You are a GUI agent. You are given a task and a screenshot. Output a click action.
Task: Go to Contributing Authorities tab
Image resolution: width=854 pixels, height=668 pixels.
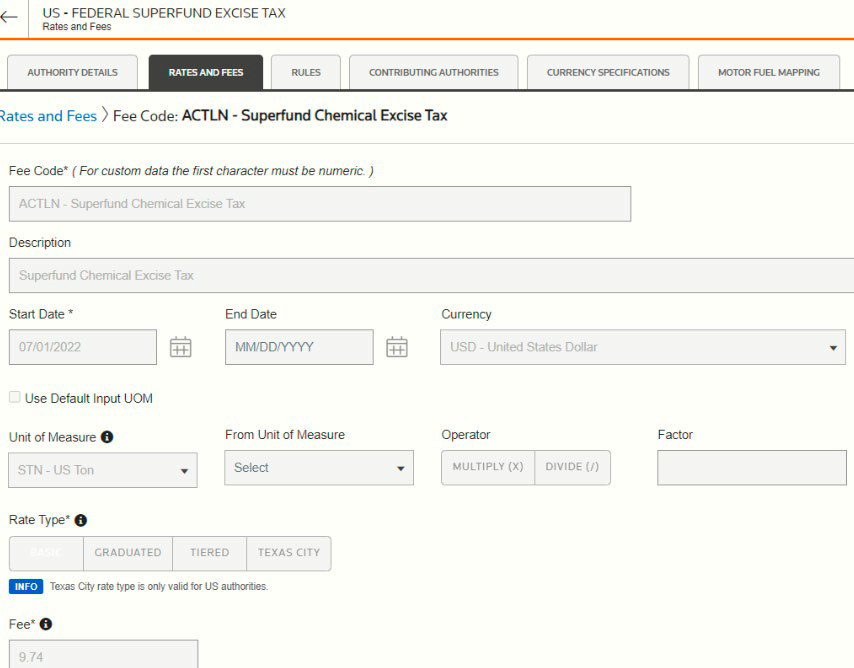pyautogui.click(x=433, y=73)
